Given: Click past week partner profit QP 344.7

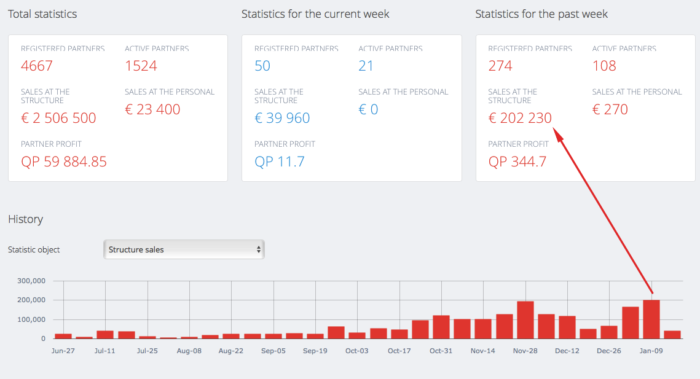Looking at the screenshot, I should [517, 162].
